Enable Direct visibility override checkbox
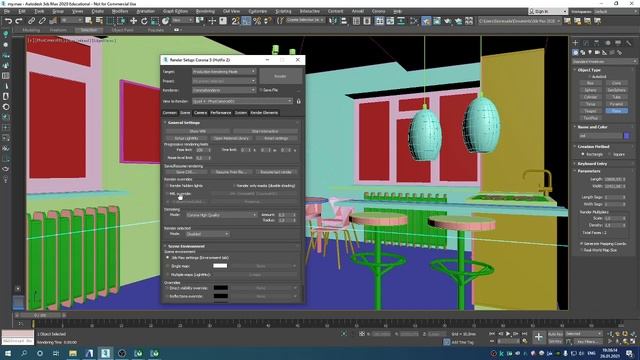This screenshot has height=360, width=640. (x=167, y=288)
